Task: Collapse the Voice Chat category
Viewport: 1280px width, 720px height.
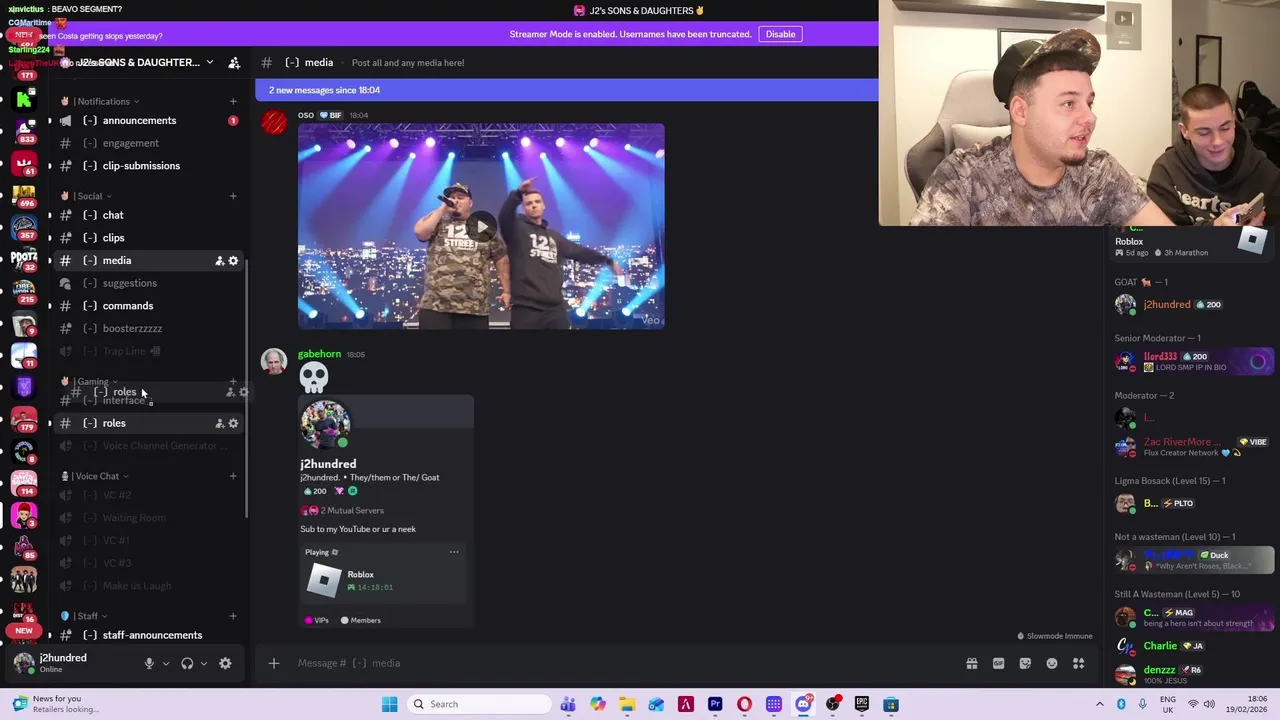Action: (97, 476)
